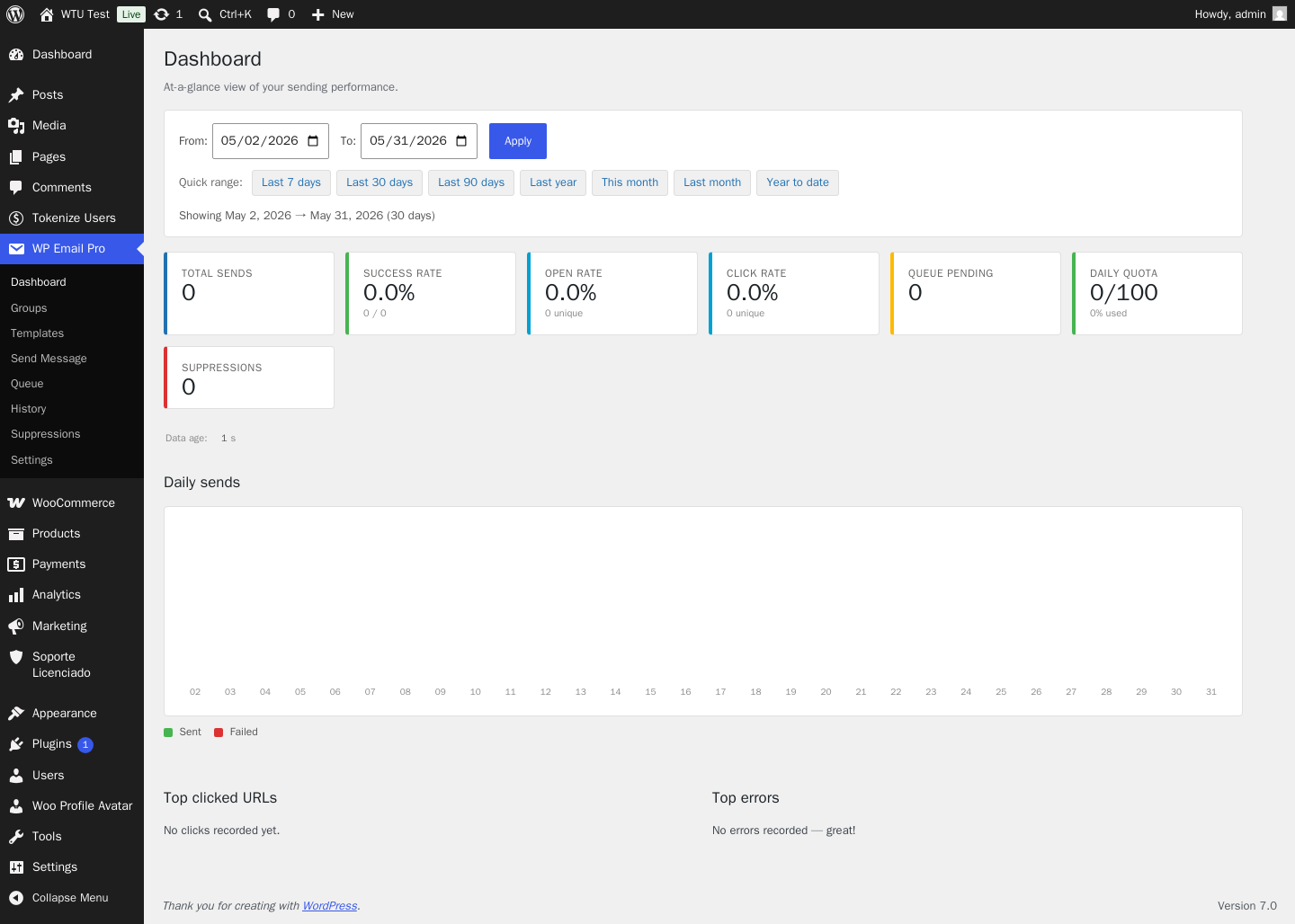The image size is (1295, 924).
Task: Click 'Howdy, admin' text
Action: click(x=1230, y=14)
